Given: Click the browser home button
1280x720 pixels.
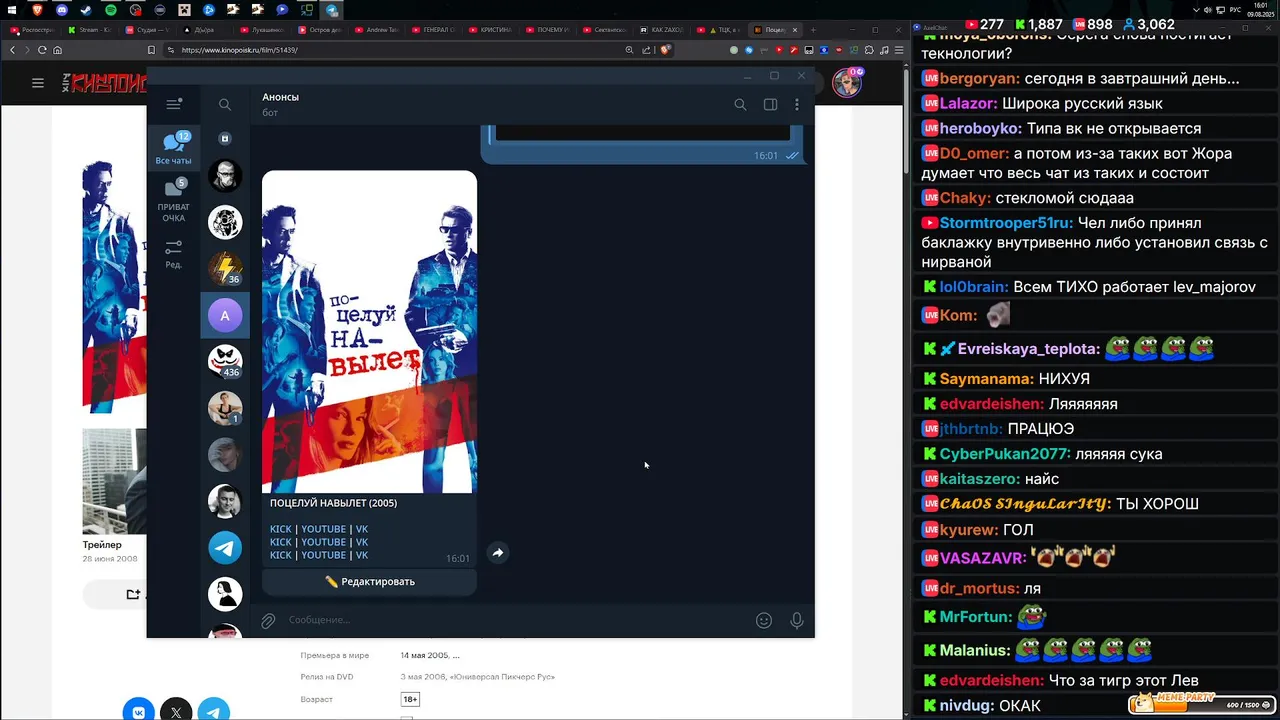Looking at the screenshot, I should tap(57, 50).
